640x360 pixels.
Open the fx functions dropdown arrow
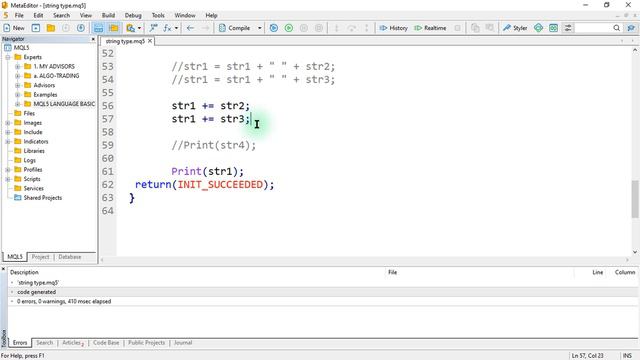pos(176,28)
